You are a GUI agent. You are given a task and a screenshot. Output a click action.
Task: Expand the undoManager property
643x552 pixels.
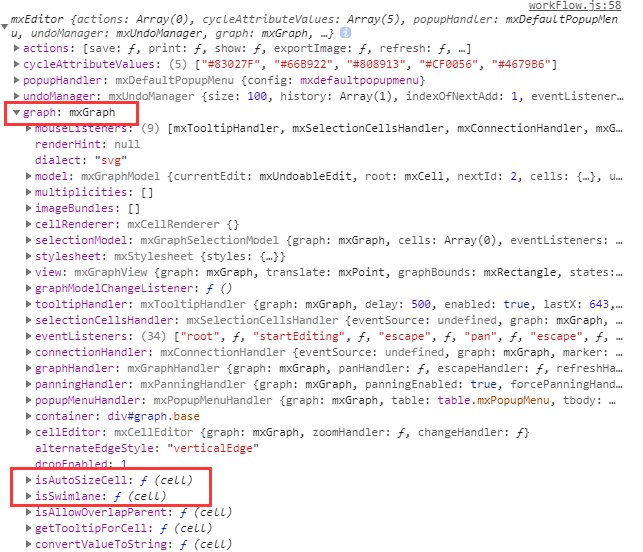coord(16,96)
